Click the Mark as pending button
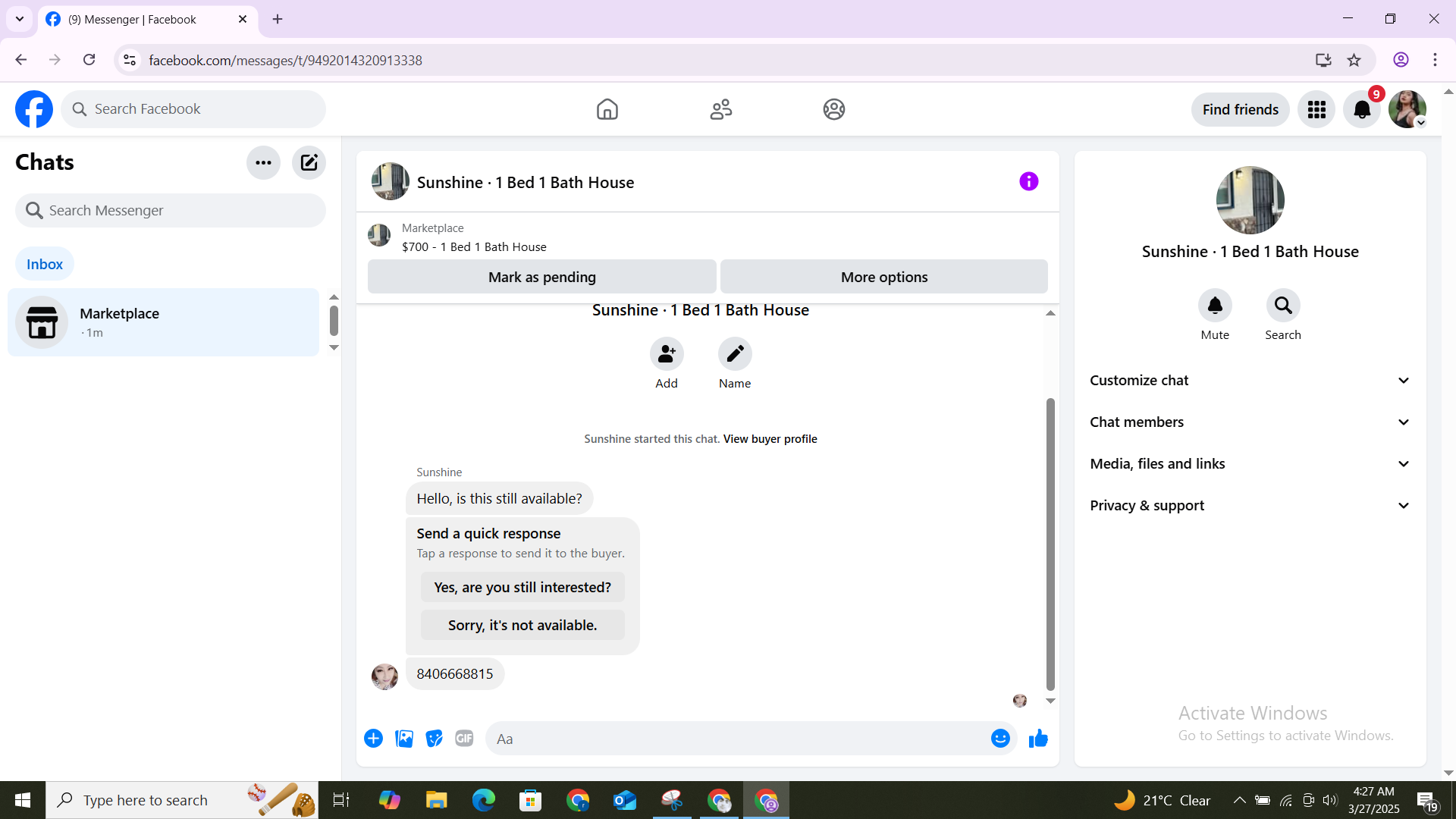This screenshot has height=819, width=1456. pyautogui.click(x=541, y=277)
